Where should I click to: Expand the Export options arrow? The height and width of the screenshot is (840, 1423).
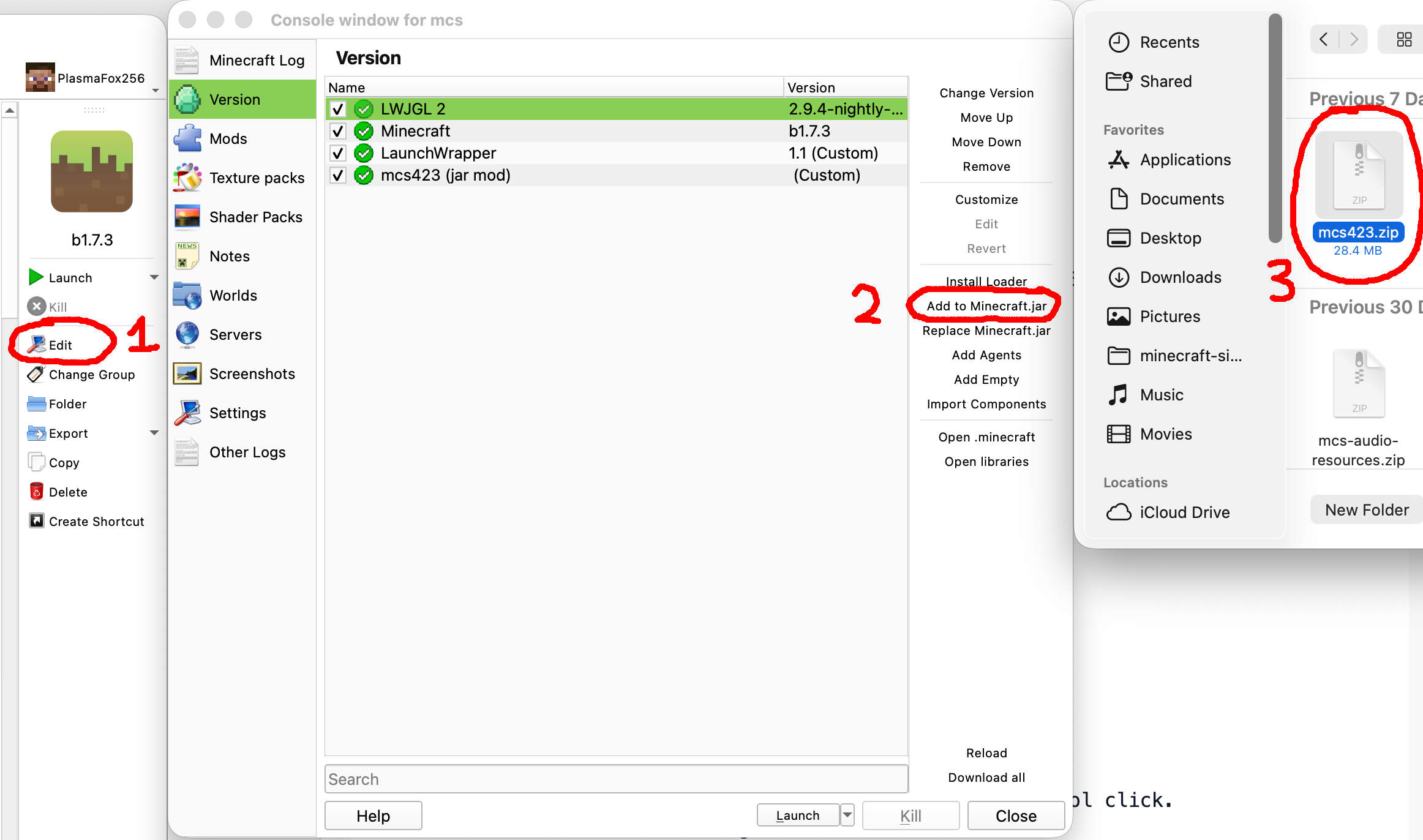click(x=154, y=433)
